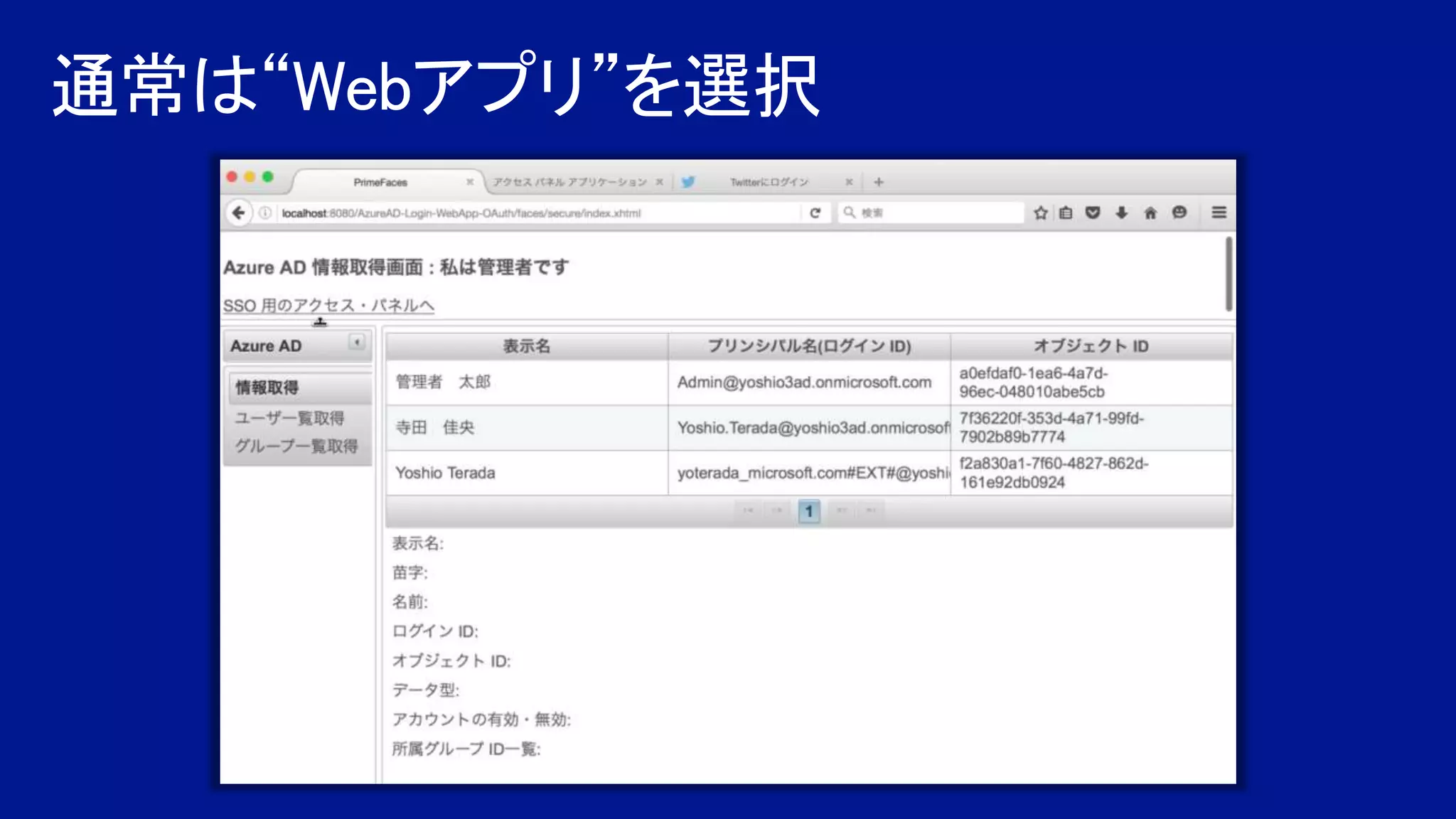Bookmark this page with star icon
The height and width of the screenshot is (819, 1456).
(1041, 213)
